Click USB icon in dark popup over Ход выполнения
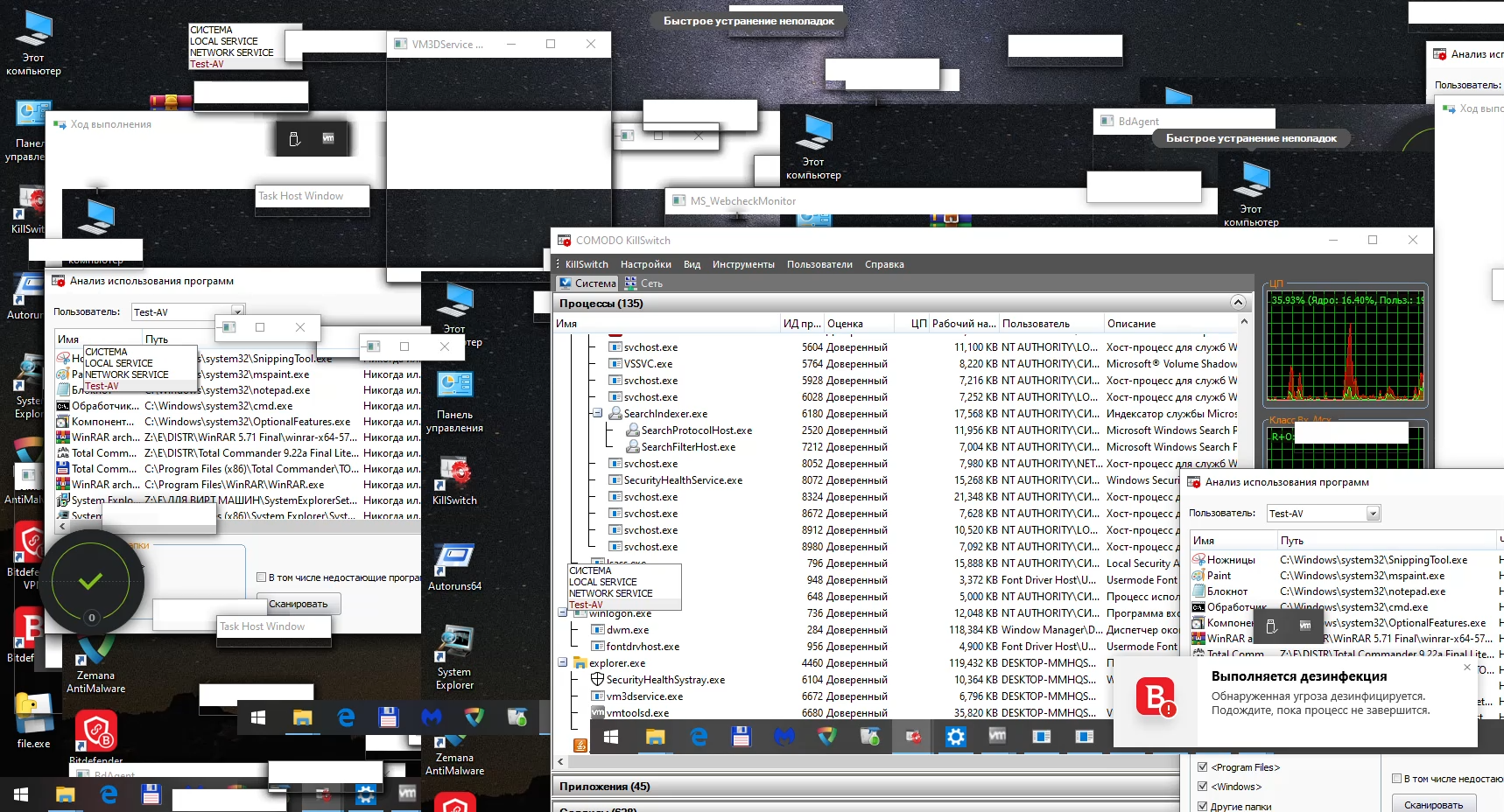The height and width of the screenshot is (812, 1504). pyautogui.click(x=295, y=139)
